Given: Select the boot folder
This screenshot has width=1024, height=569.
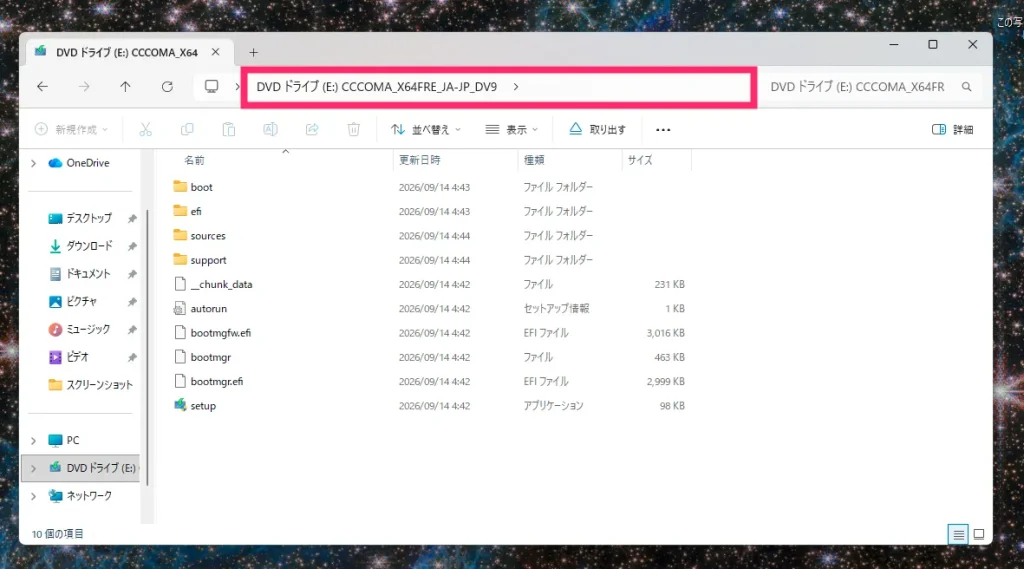Looking at the screenshot, I should 201,187.
